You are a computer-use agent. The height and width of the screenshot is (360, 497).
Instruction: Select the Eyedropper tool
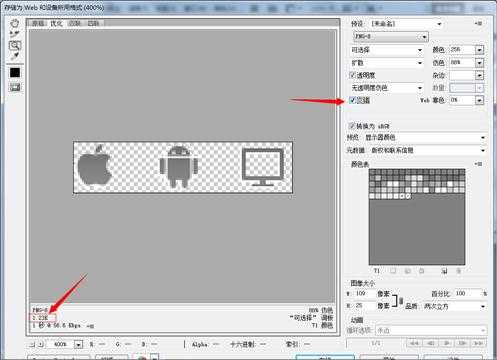(14, 56)
